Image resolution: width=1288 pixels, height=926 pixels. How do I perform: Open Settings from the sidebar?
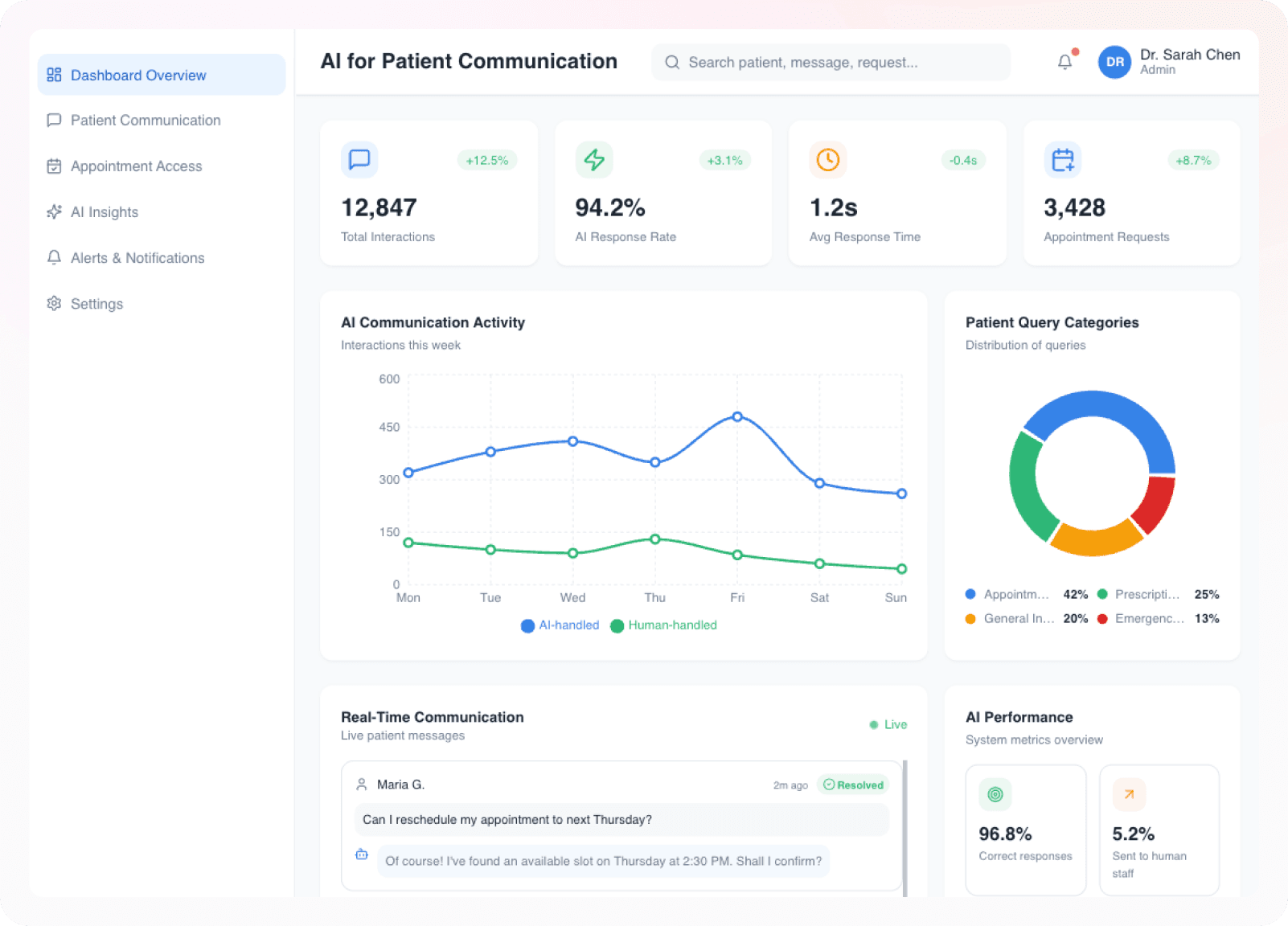coord(96,303)
